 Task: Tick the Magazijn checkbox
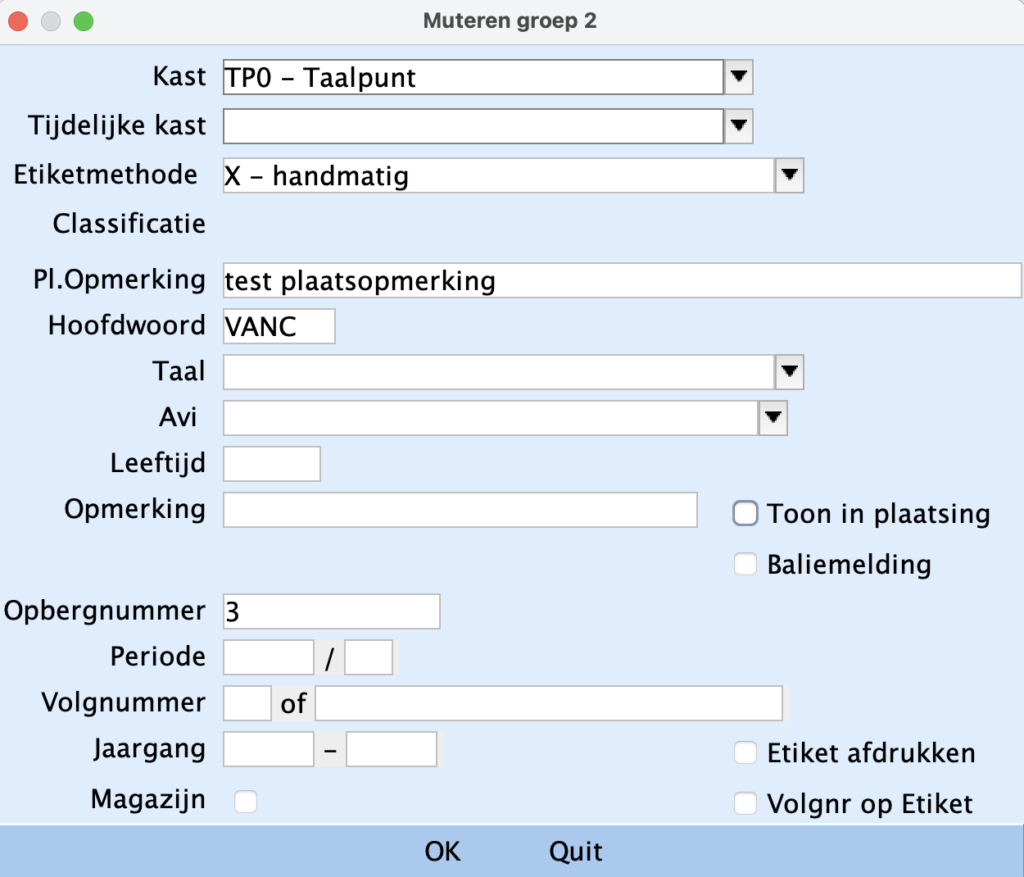pyautogui.click(x=245, y=801)
